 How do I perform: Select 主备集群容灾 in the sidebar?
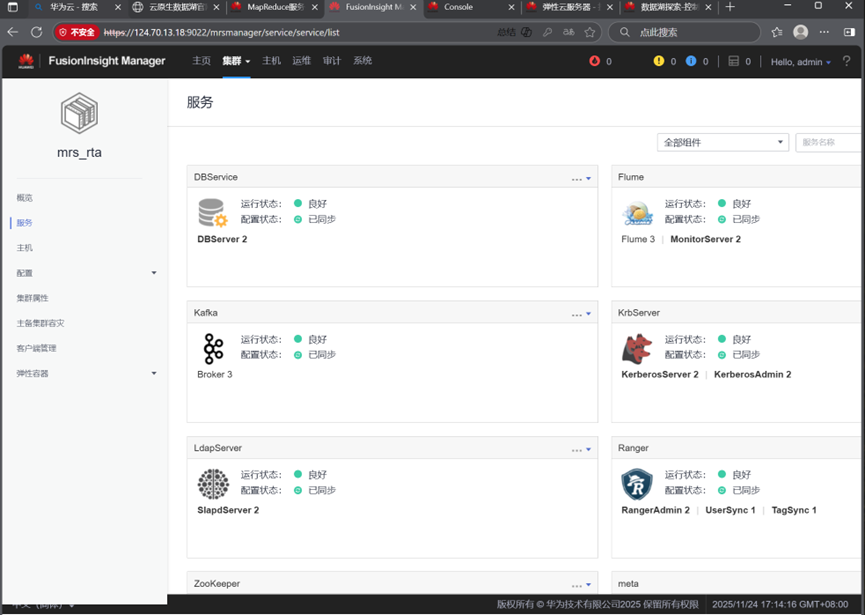point(40,323)
